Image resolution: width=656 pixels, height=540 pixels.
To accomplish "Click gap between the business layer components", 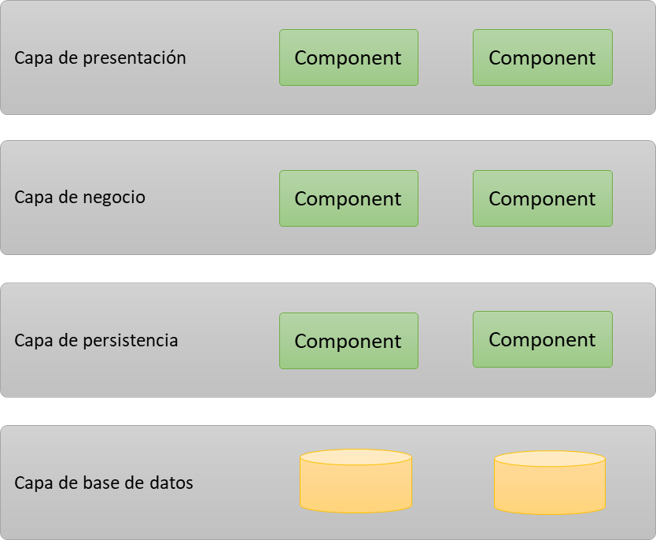I will click(x=445, y=198).
